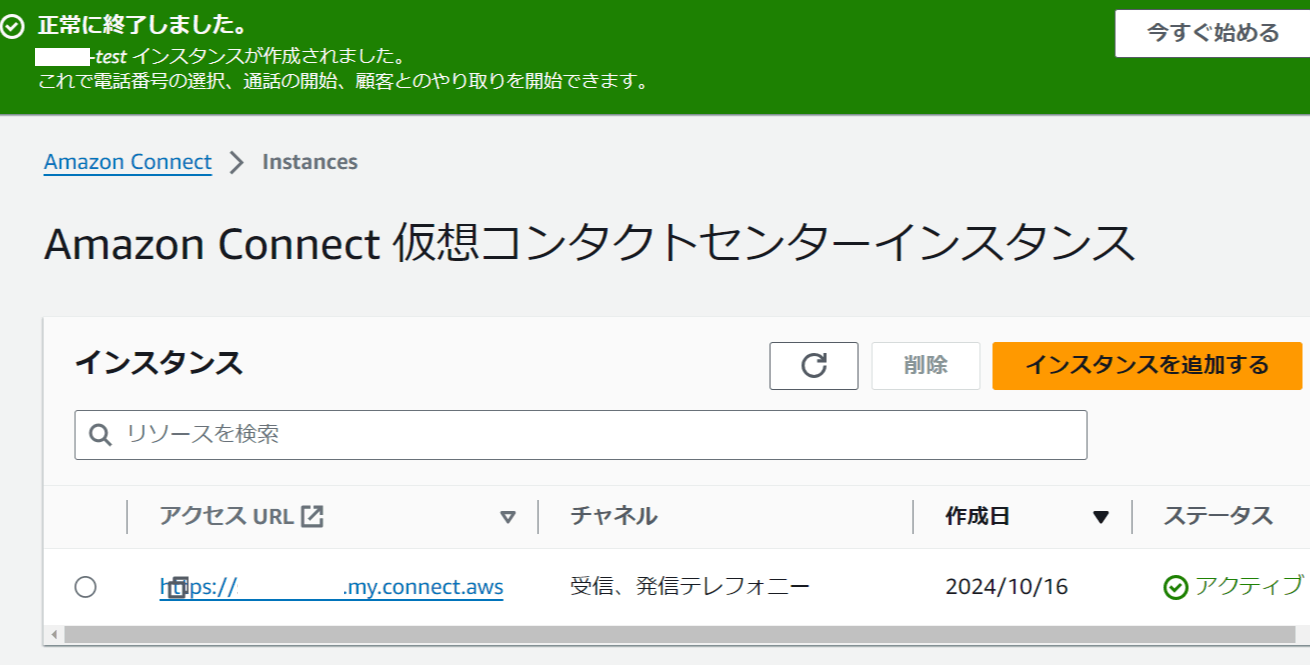This screenshot has height=665, width=1310.
Task: Click the アクティブ status text
Action: pyautogui.click(x=1250, y=586)
